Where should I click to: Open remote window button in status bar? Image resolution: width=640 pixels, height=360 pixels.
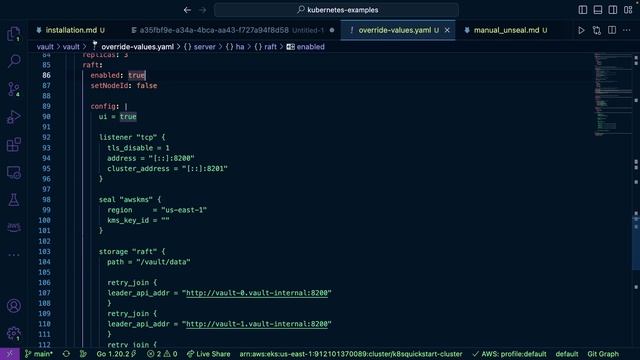tap(10, 354)
